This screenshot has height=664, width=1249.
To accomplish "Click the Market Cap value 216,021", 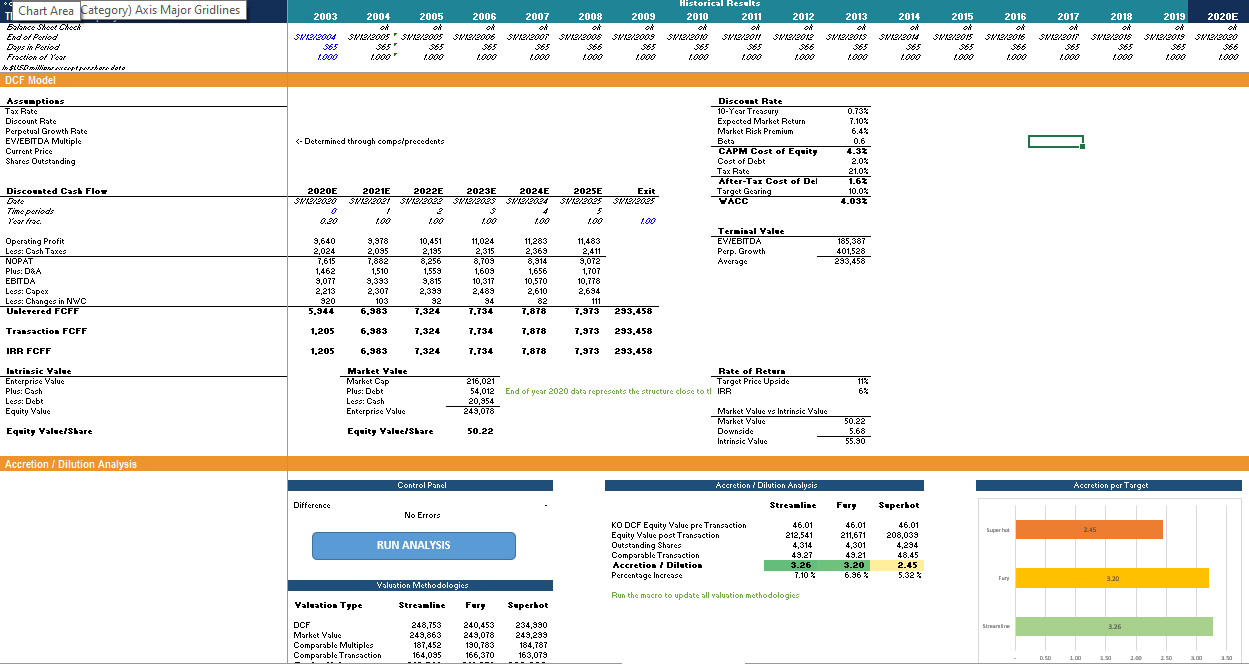I will 481,381.
